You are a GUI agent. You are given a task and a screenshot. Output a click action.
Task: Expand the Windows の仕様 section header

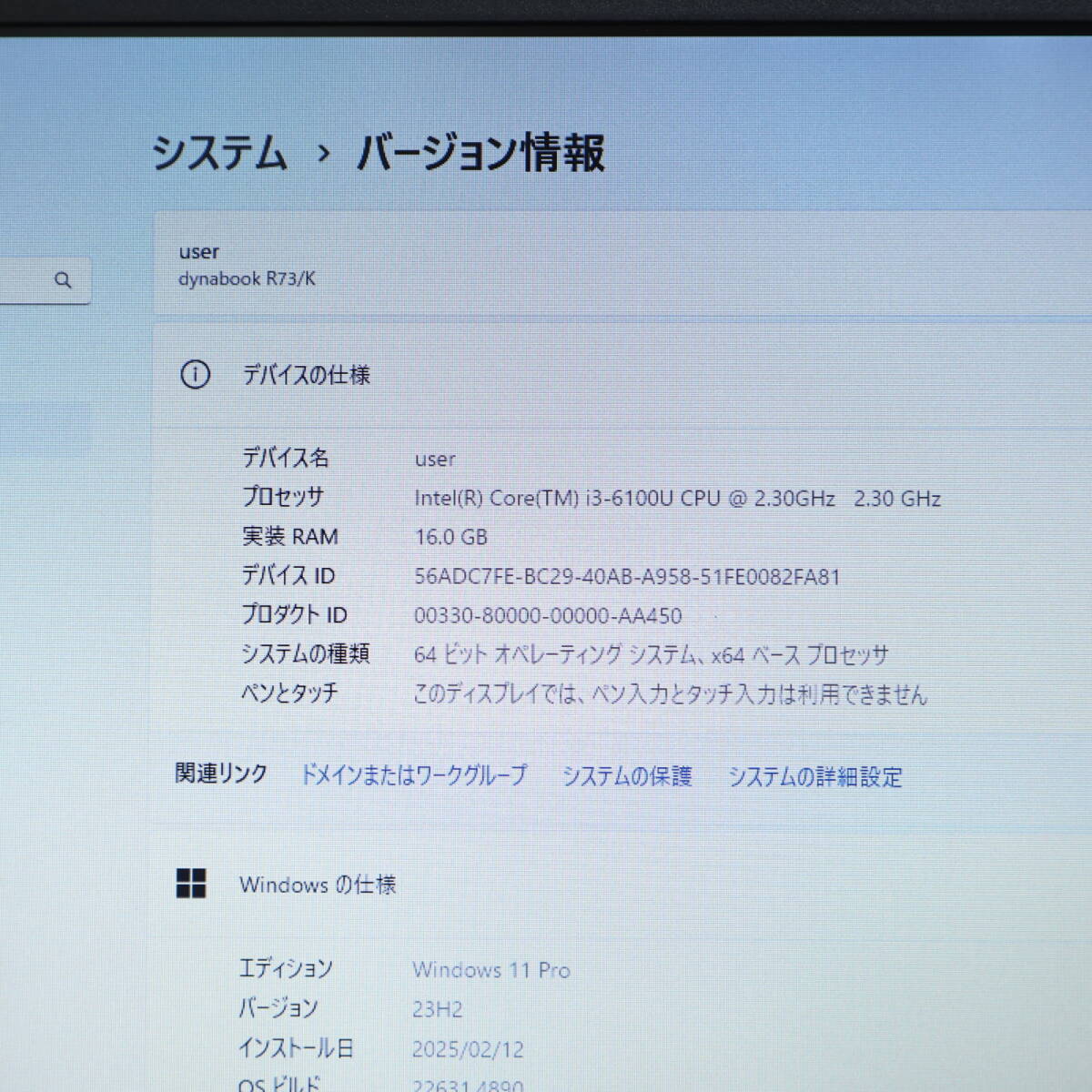[622, 884]
